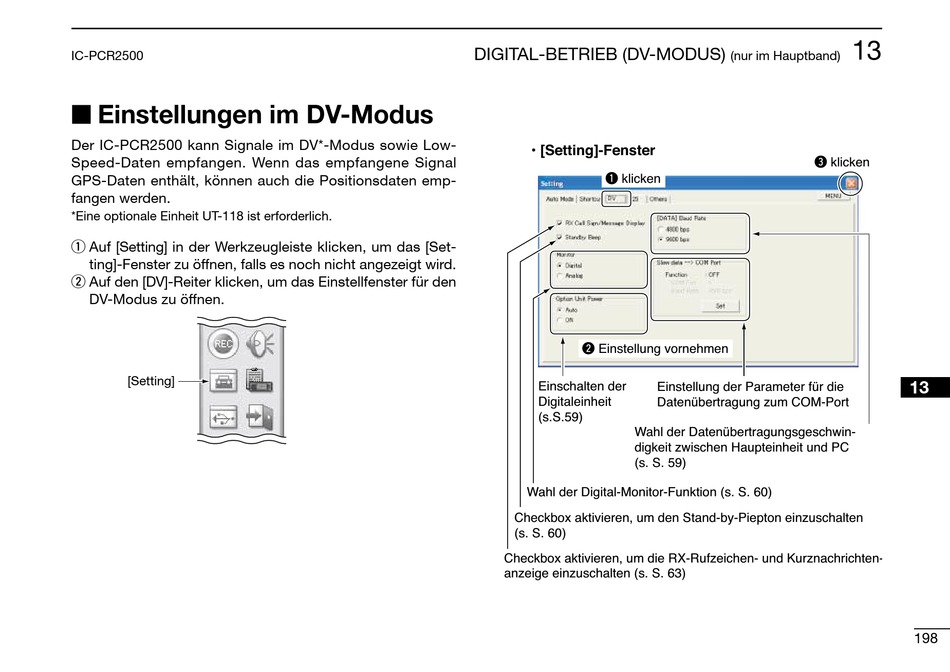The image size is (950, 672).
Task: Select 9600 bps baud rate
Action: [x=661, y=240]
